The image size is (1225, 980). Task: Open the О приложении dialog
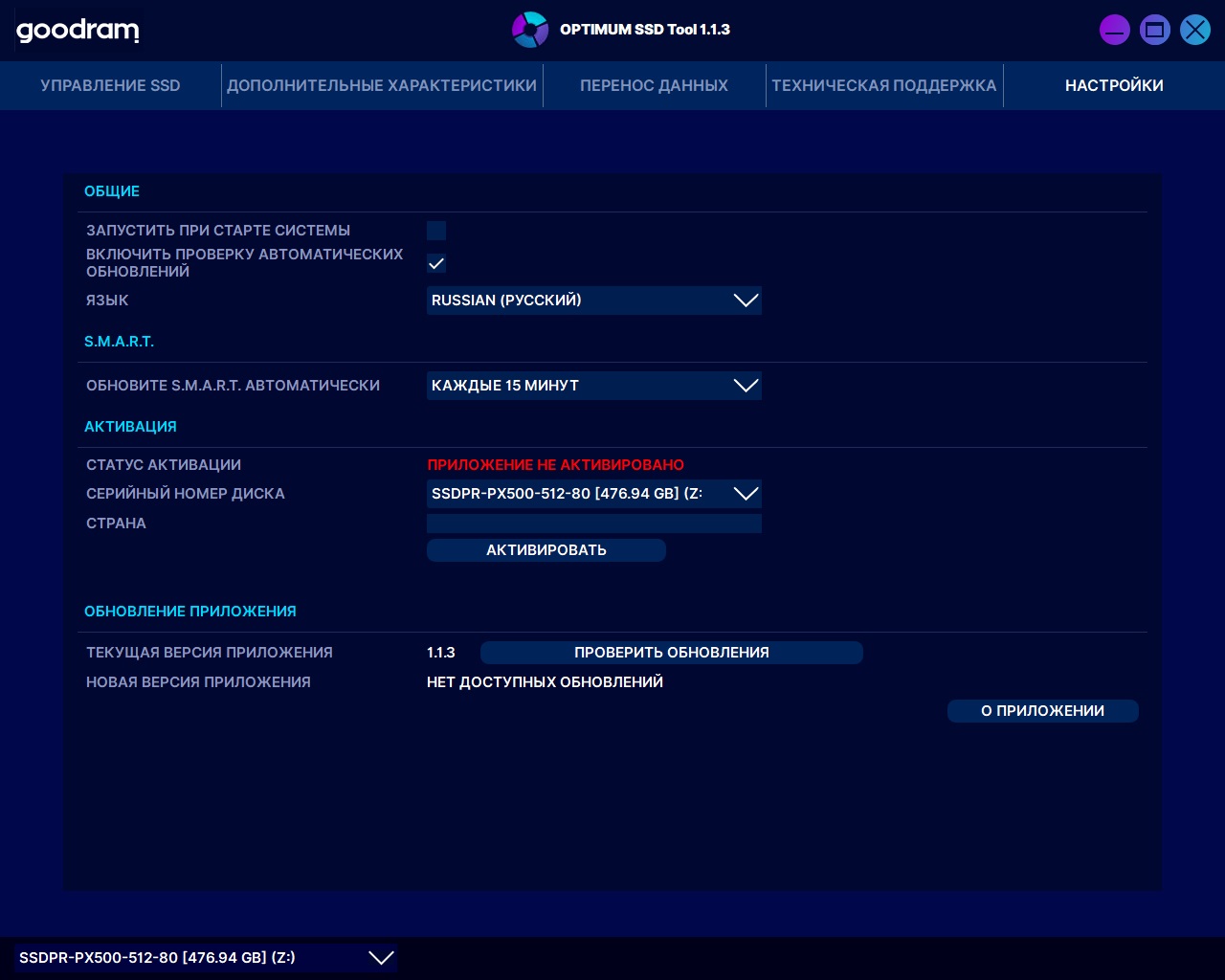(x=1043, y=711)
